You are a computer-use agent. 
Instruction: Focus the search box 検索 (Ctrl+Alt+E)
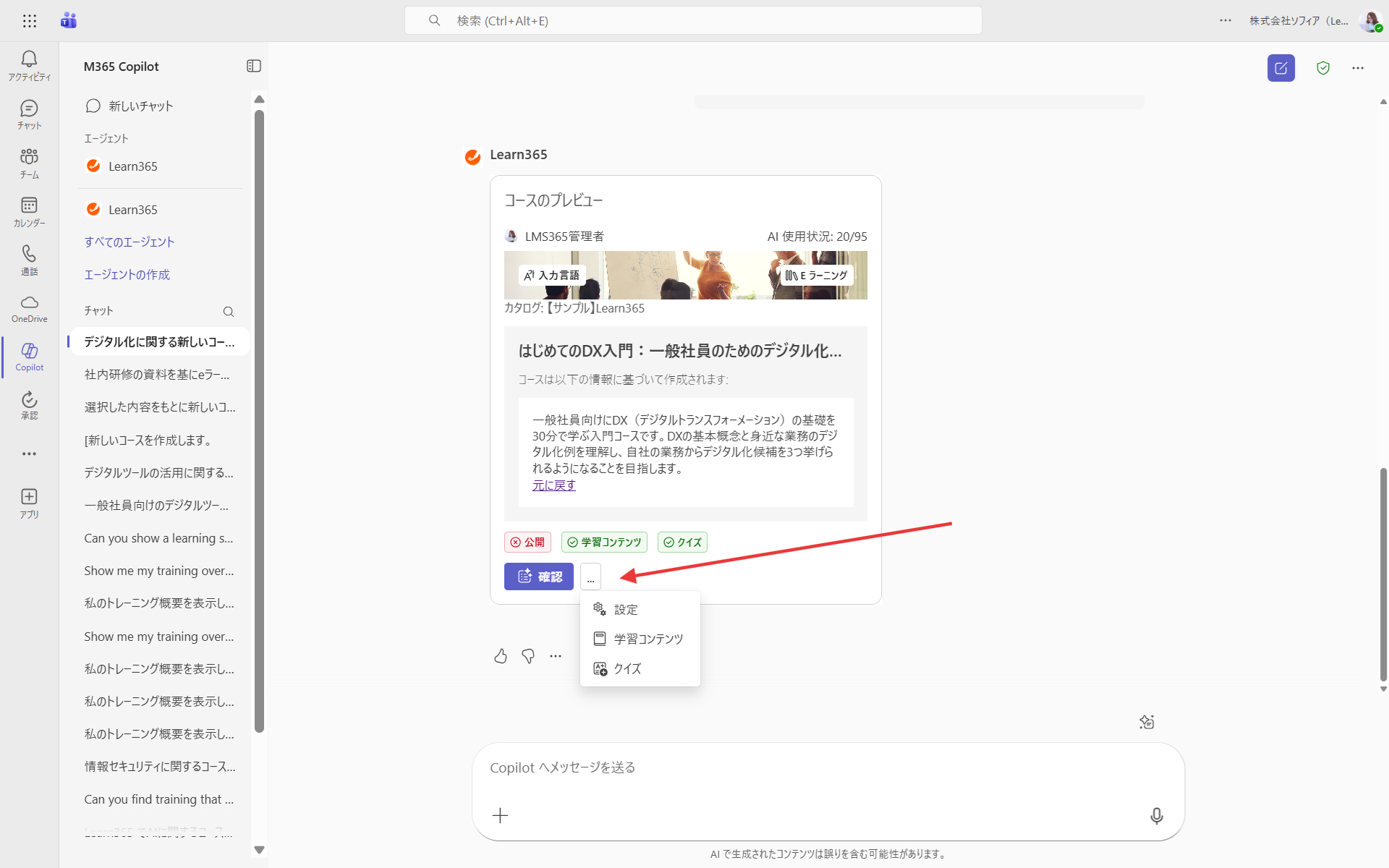(x=693, y=21)
